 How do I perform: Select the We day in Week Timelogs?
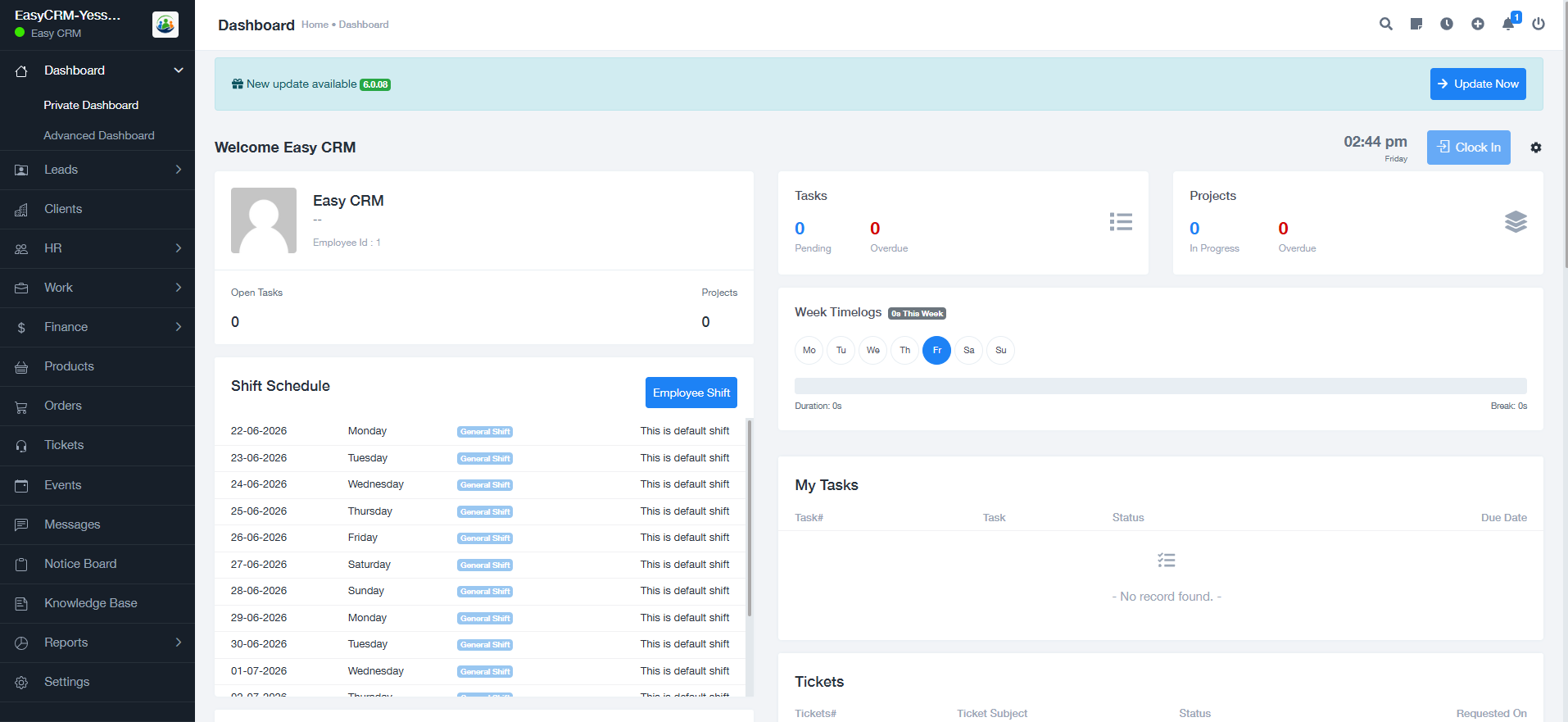point(872,350)
